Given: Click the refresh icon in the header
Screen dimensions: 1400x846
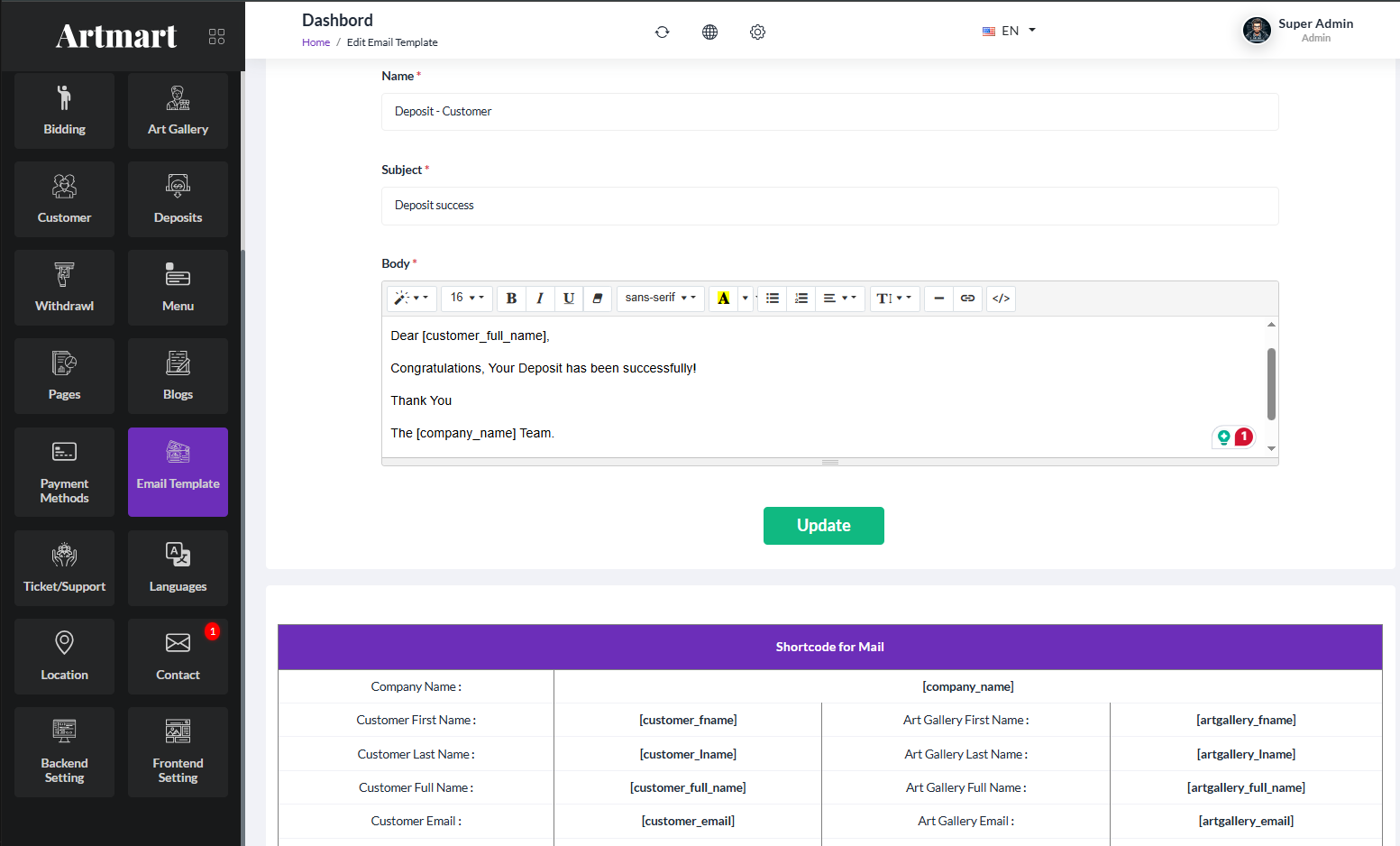Looking at the screenshot, I should 662,32.
